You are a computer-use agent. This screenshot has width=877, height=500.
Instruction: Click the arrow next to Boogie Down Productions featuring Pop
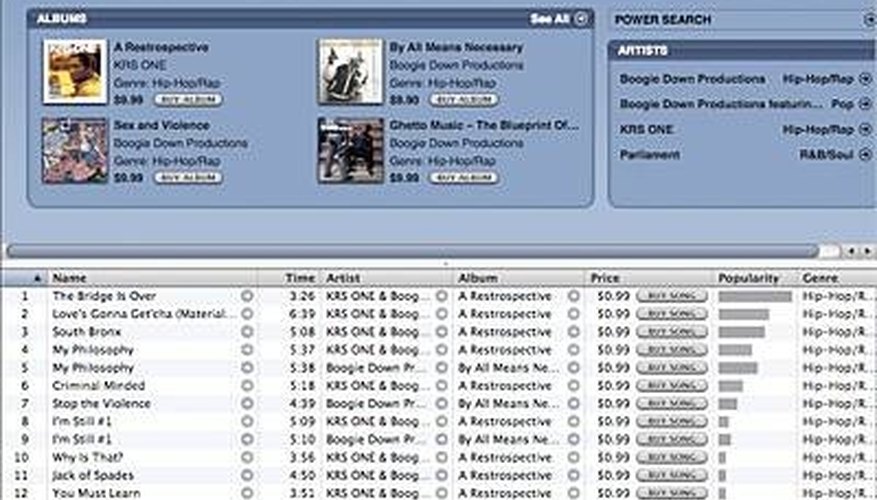[865, 104]
